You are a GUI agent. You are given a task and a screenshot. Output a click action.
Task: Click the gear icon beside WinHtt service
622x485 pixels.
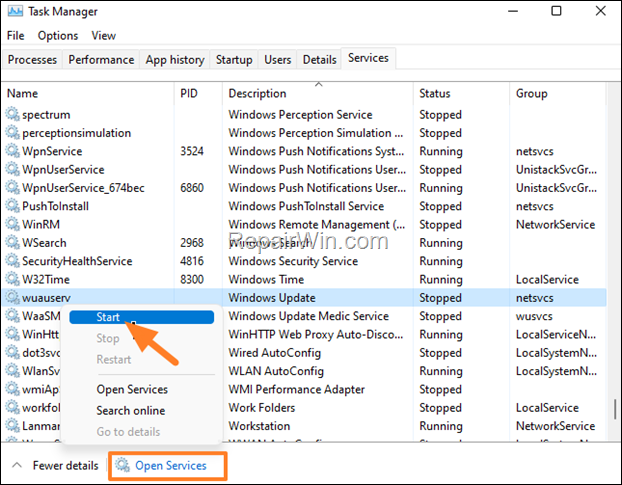pyautogui.click(x=12, y=334)
